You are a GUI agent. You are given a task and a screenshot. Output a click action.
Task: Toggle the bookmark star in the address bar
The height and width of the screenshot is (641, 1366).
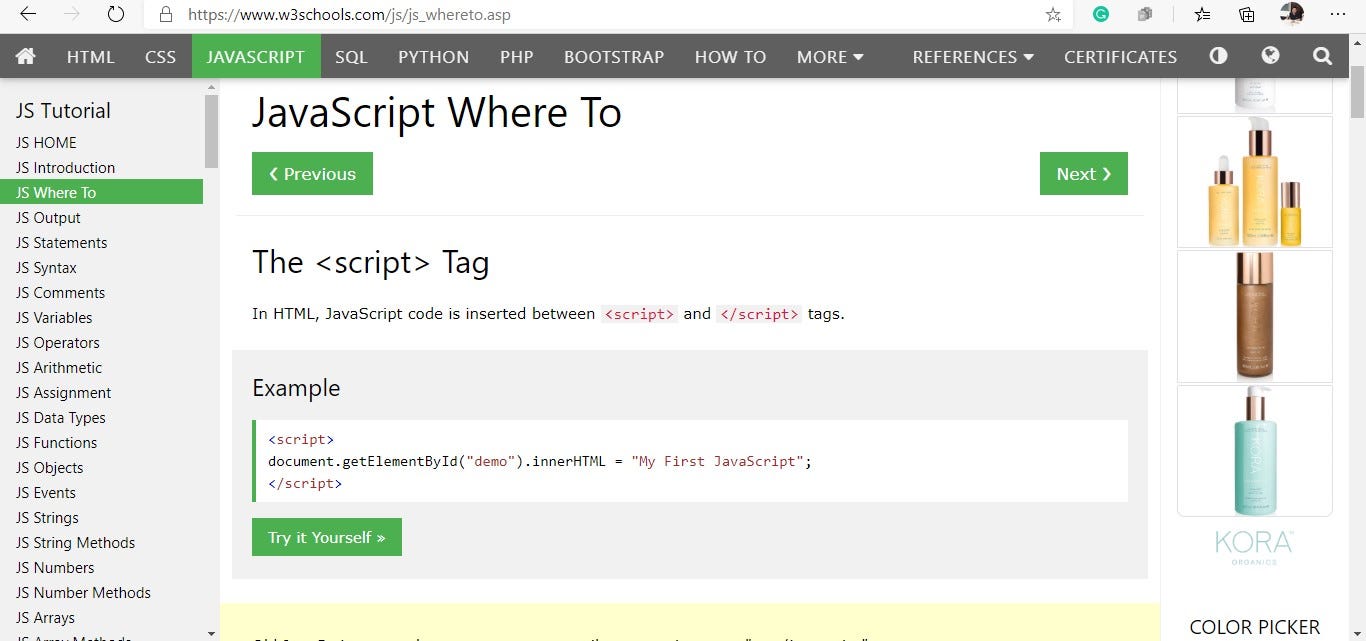(x=1053, y=15)
